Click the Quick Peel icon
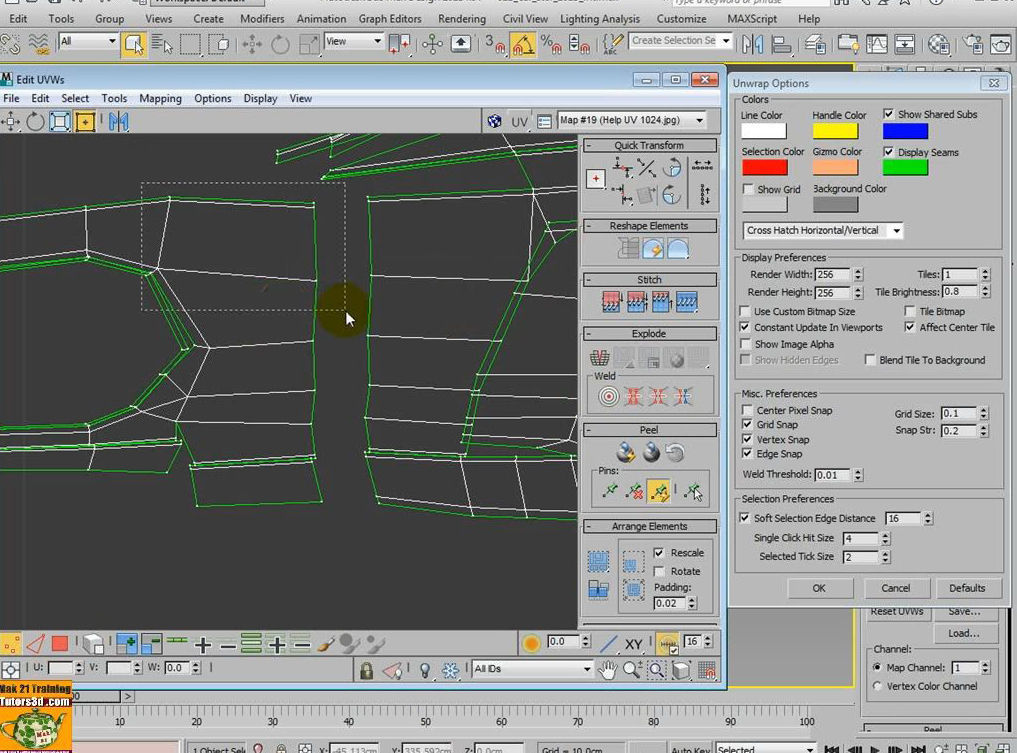The width and height of the screenshot is (1017, 753). coord(625,452)
